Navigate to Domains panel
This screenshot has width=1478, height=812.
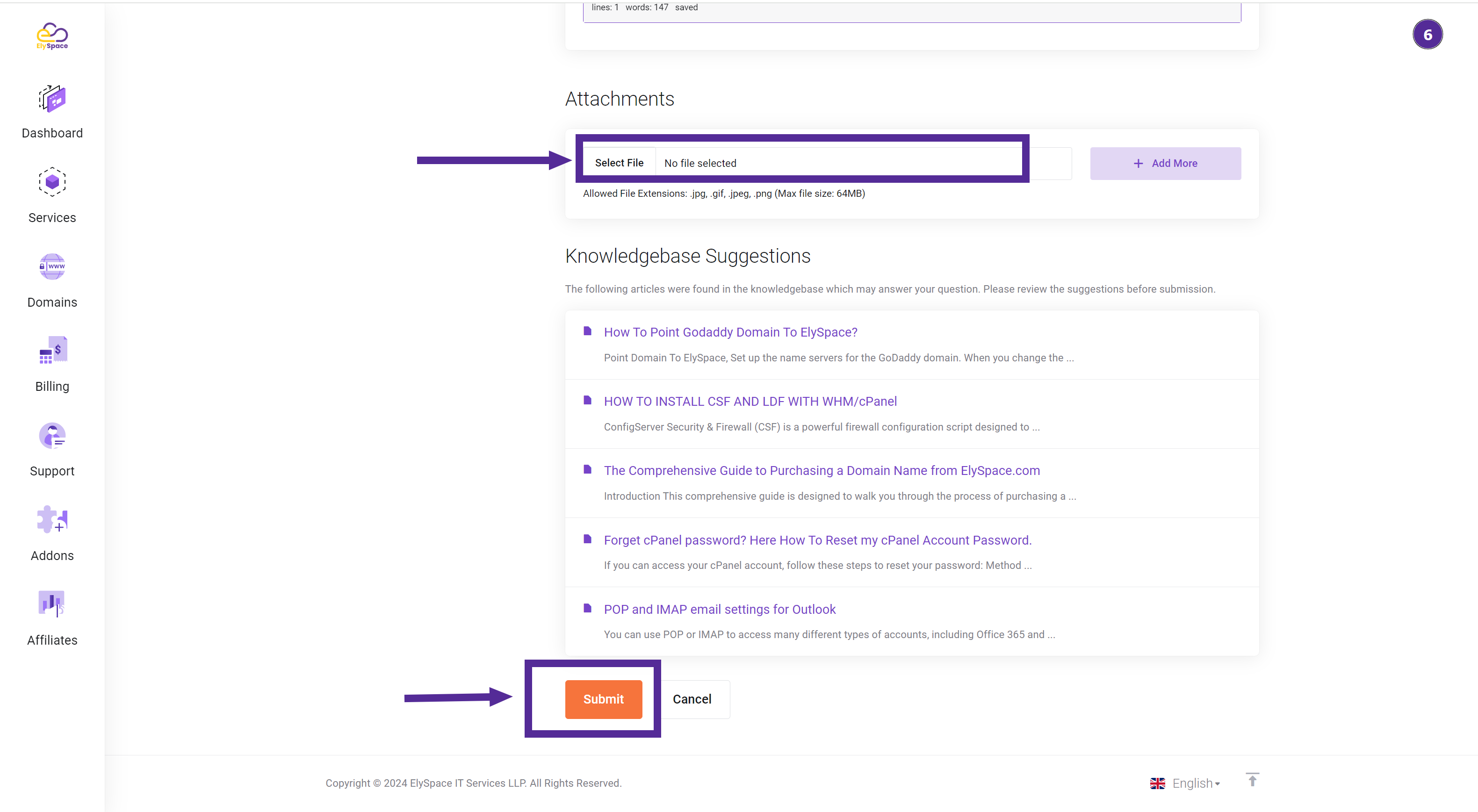click(x=52, y=281)
